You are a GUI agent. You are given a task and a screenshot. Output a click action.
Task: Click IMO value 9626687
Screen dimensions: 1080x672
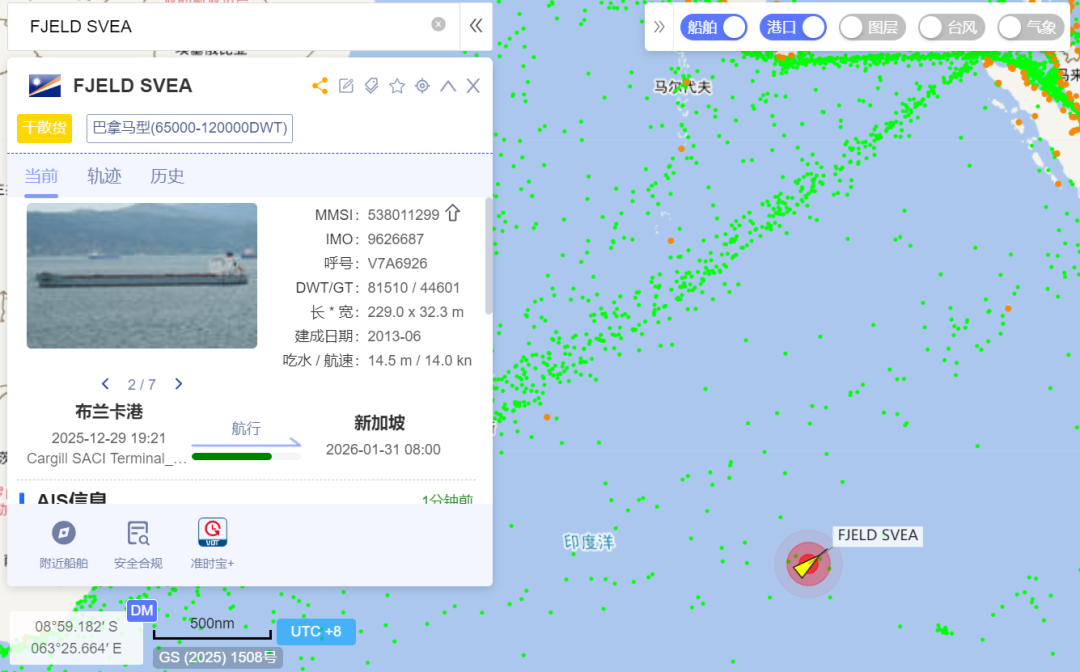point(395,239)
